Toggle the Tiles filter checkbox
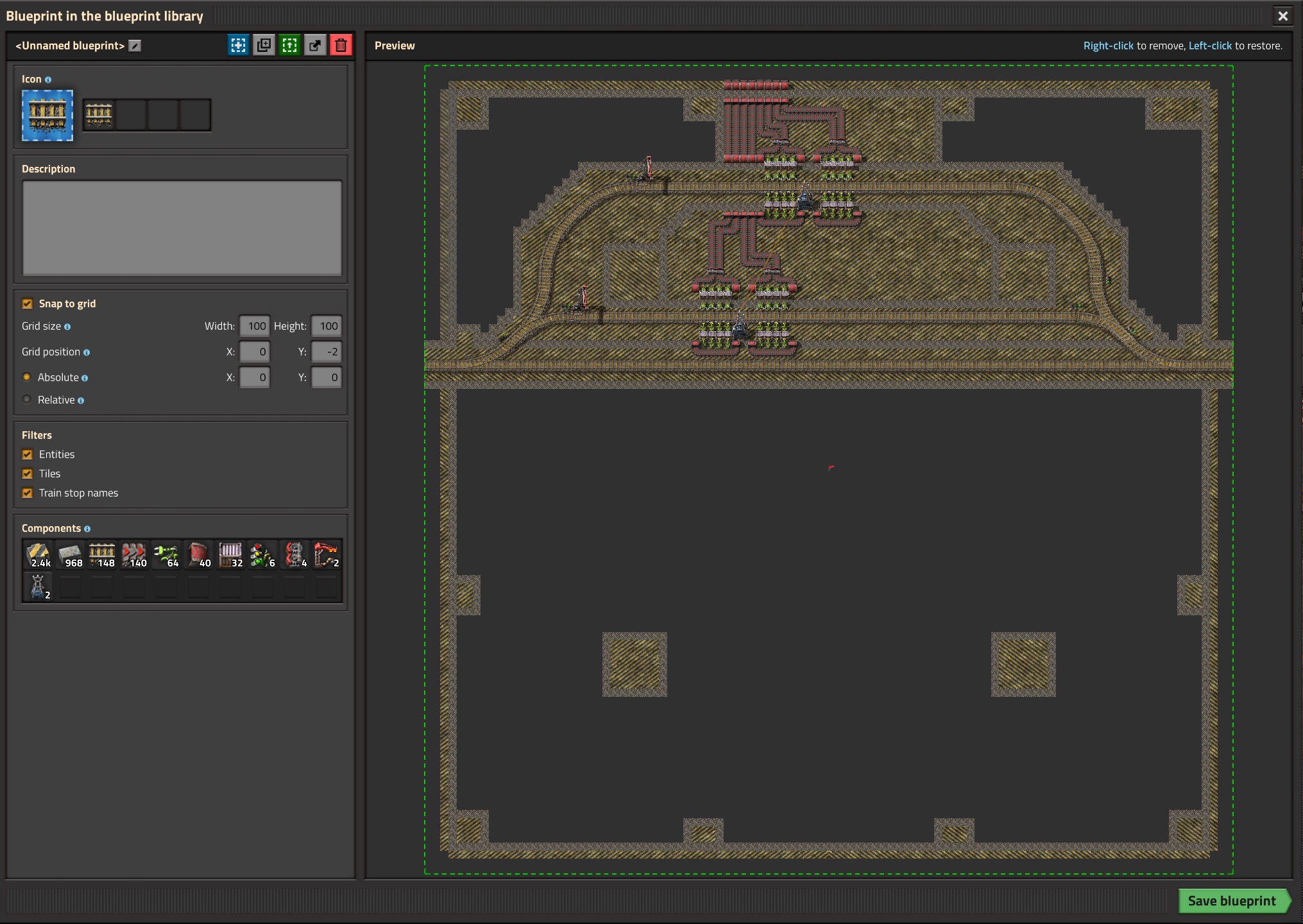Image resolution: width=1303 pixels, height=924 pixels. (27, 474)
